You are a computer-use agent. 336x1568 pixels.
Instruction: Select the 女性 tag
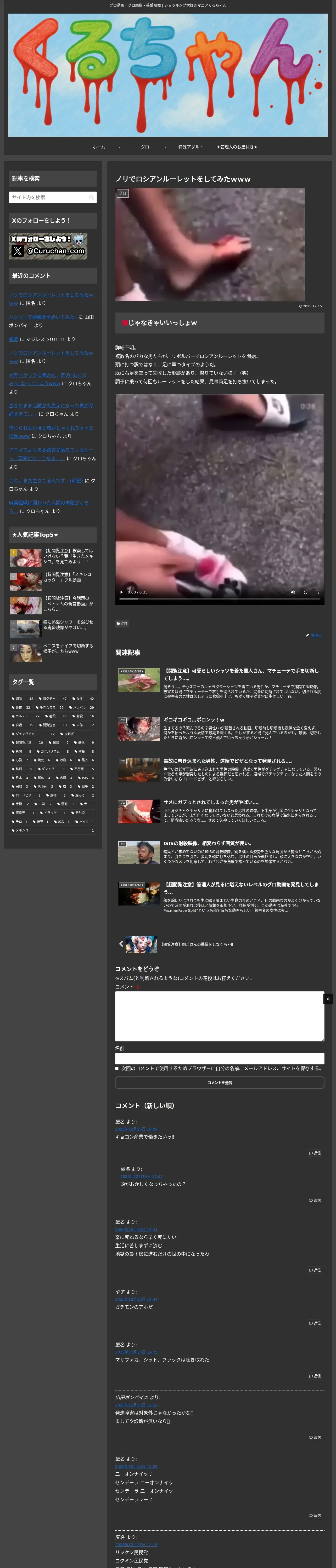[x=83, y=699]
